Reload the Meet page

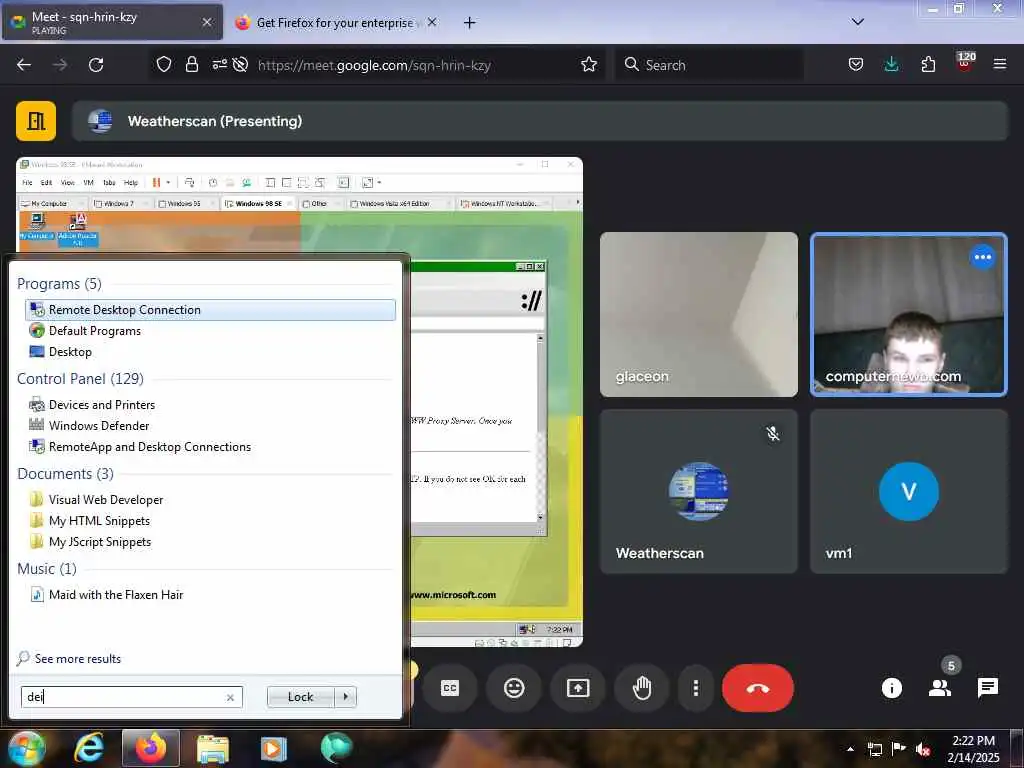[96, 65]
